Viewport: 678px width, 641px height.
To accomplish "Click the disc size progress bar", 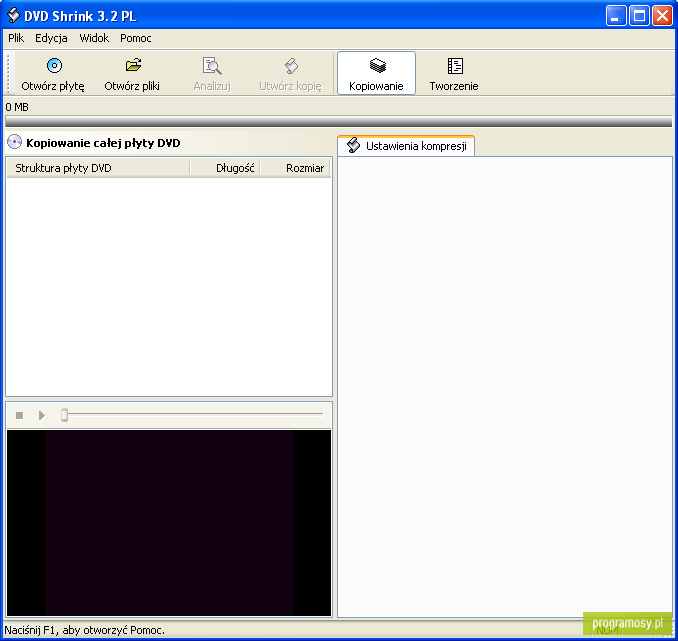I will pyautogui.click(x=339, y=121).
